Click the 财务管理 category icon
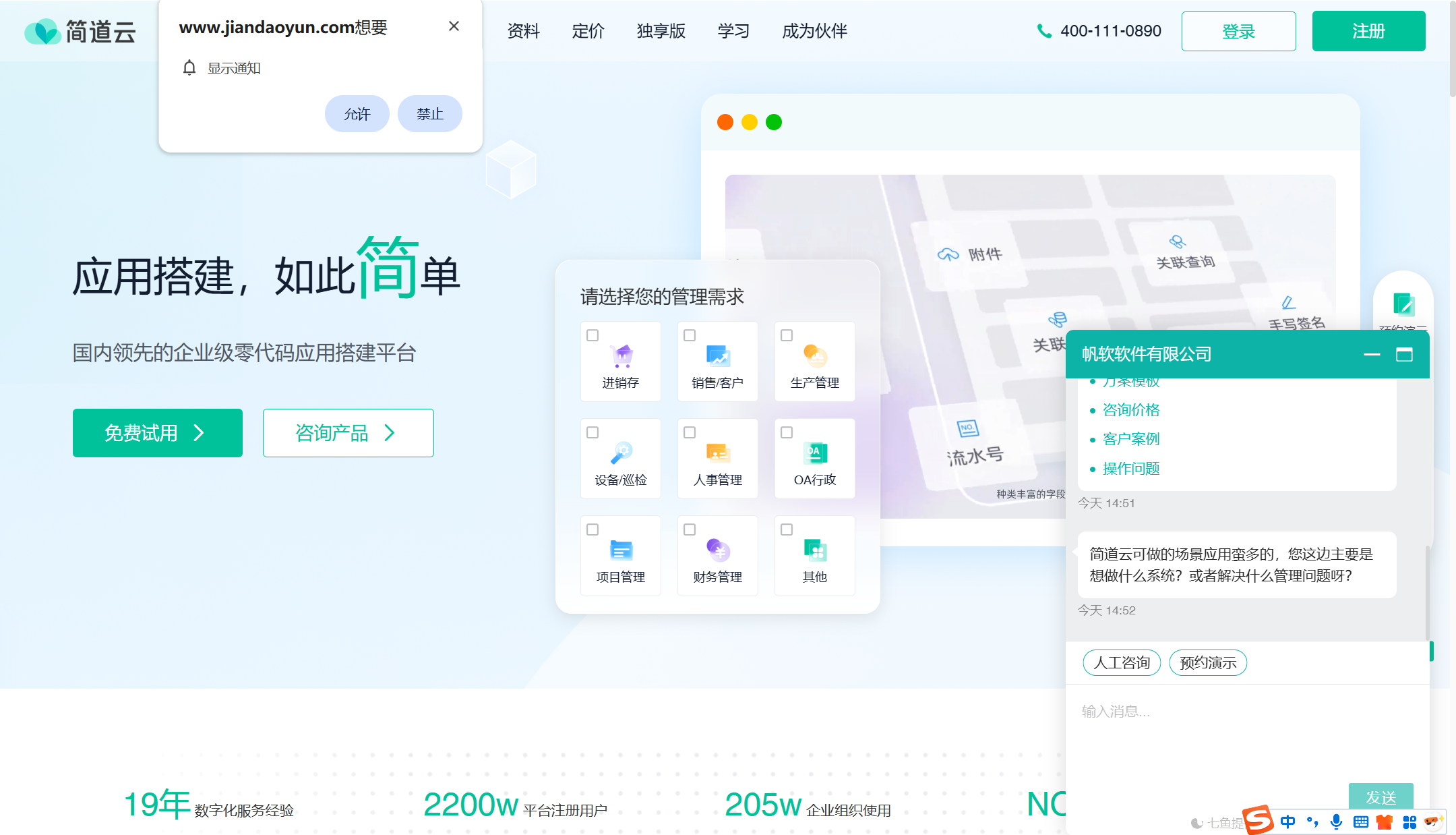 click(x=717, y=549)
